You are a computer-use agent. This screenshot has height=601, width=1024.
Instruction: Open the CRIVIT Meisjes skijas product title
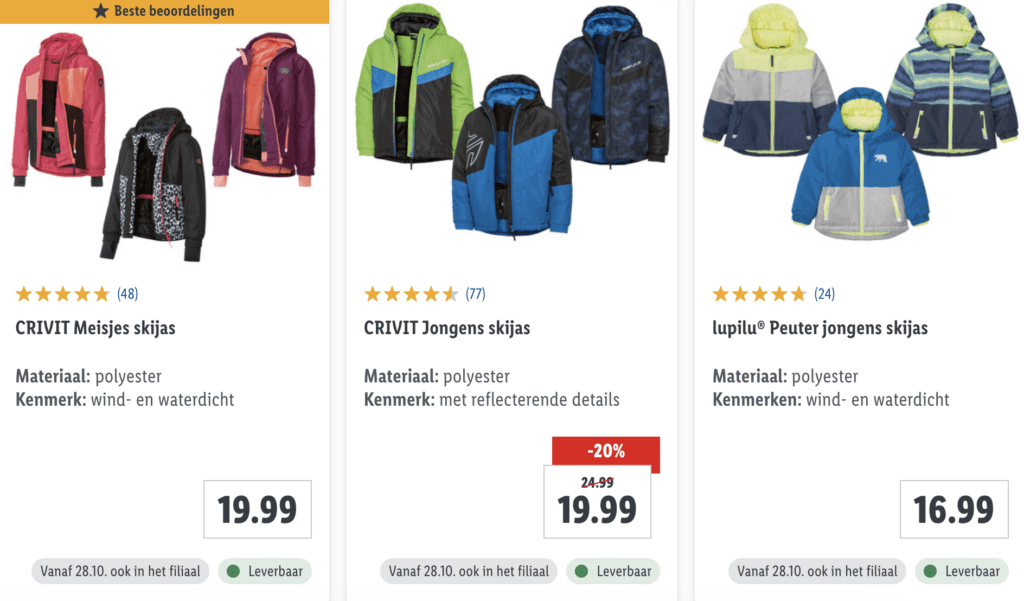[x=96, y=328]
